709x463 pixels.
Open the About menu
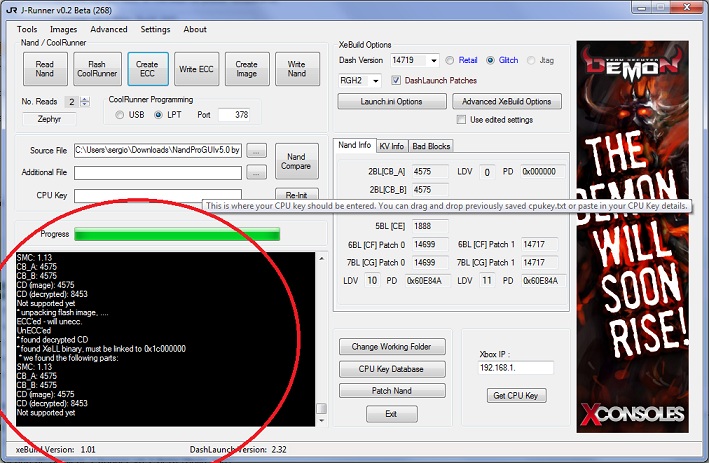pos(195,29)
